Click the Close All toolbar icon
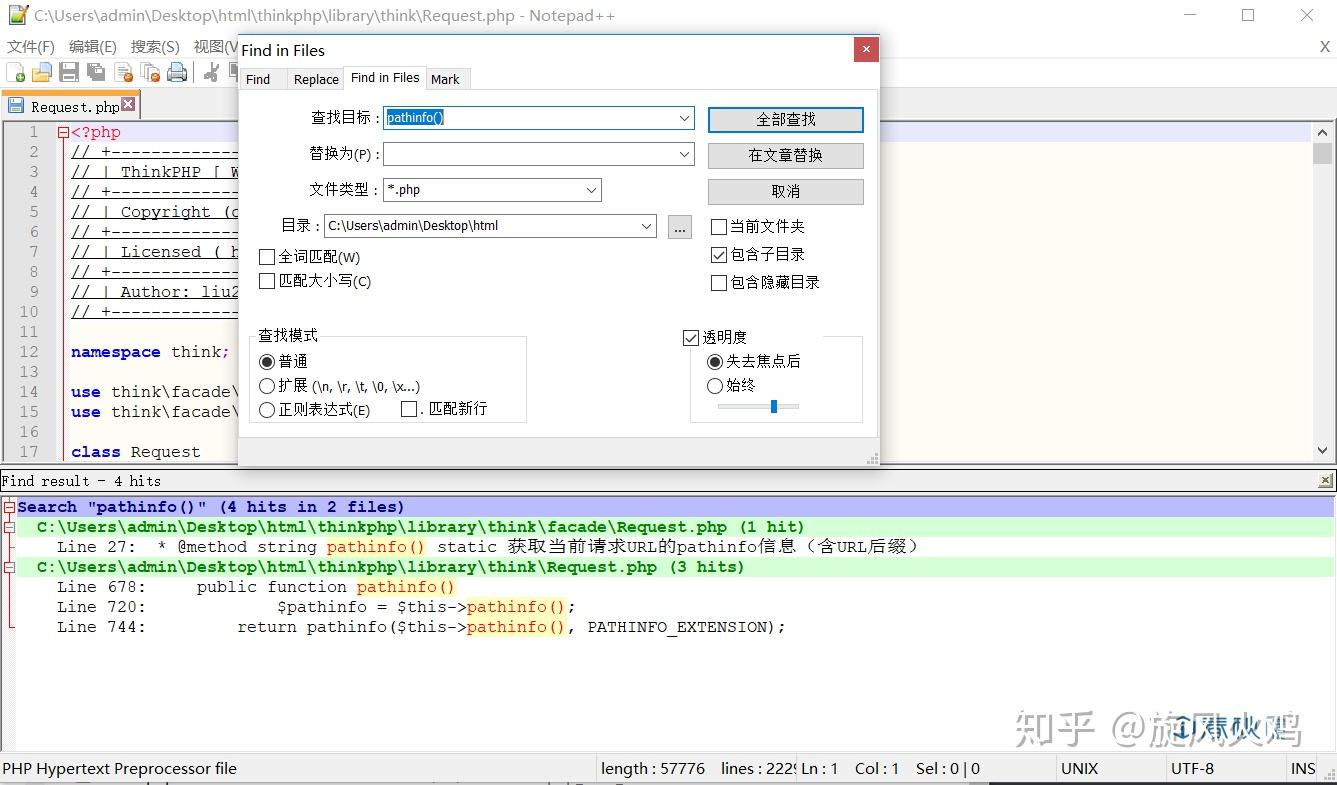 coord(150,72)
